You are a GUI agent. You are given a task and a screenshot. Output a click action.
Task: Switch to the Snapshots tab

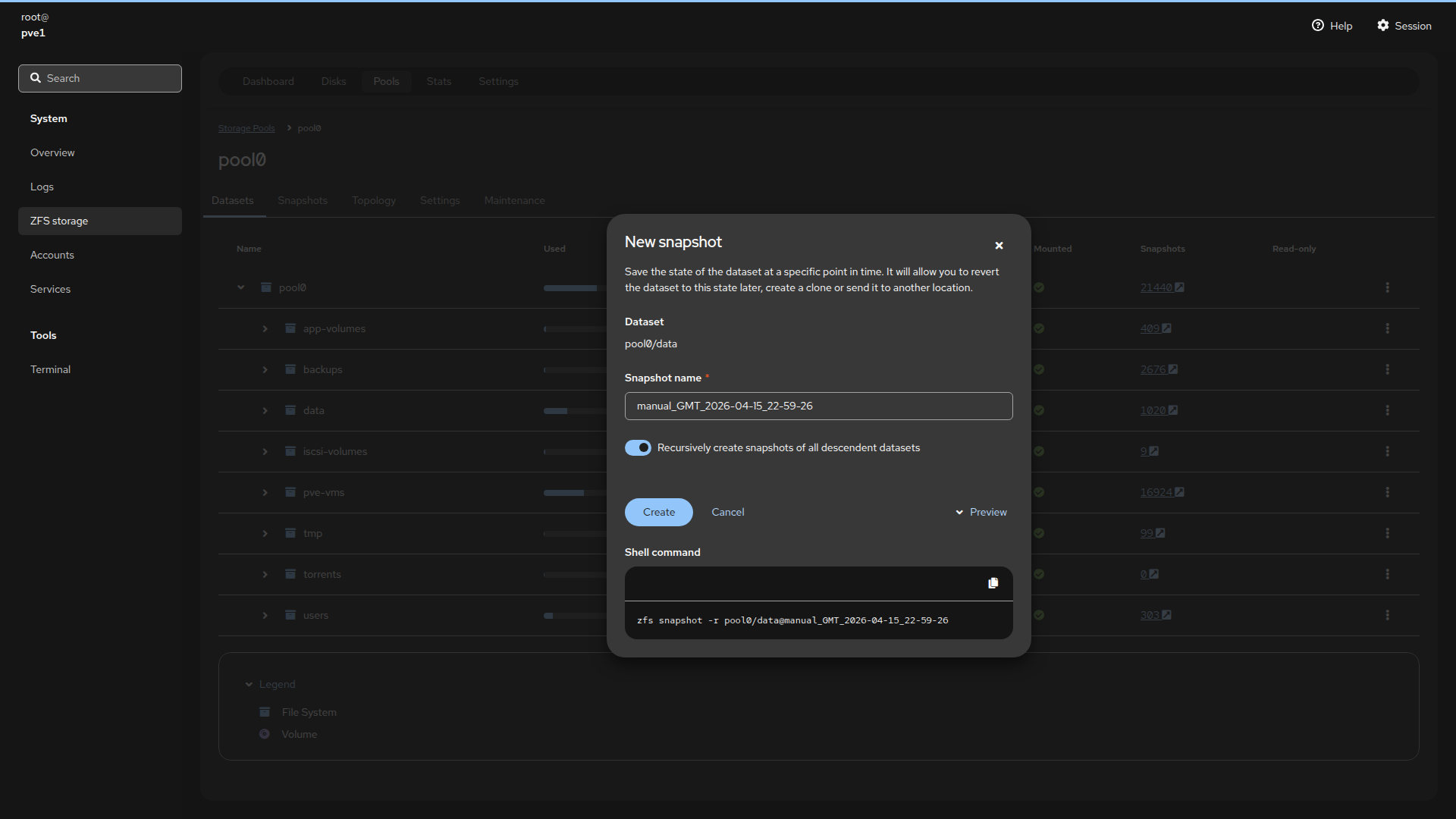click(303, 200)
